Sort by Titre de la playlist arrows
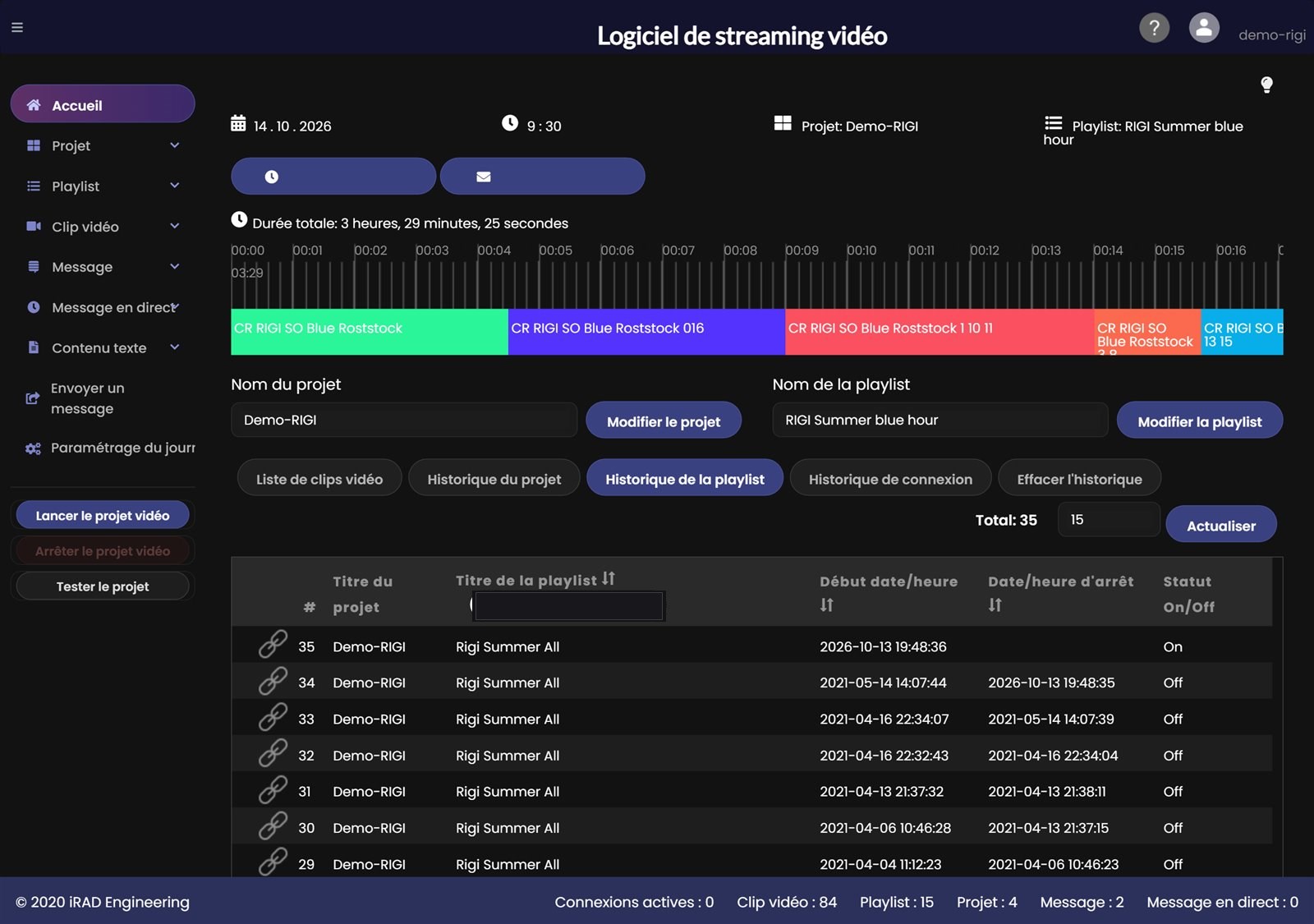The image size is (1314, 924). click(609, 579)
